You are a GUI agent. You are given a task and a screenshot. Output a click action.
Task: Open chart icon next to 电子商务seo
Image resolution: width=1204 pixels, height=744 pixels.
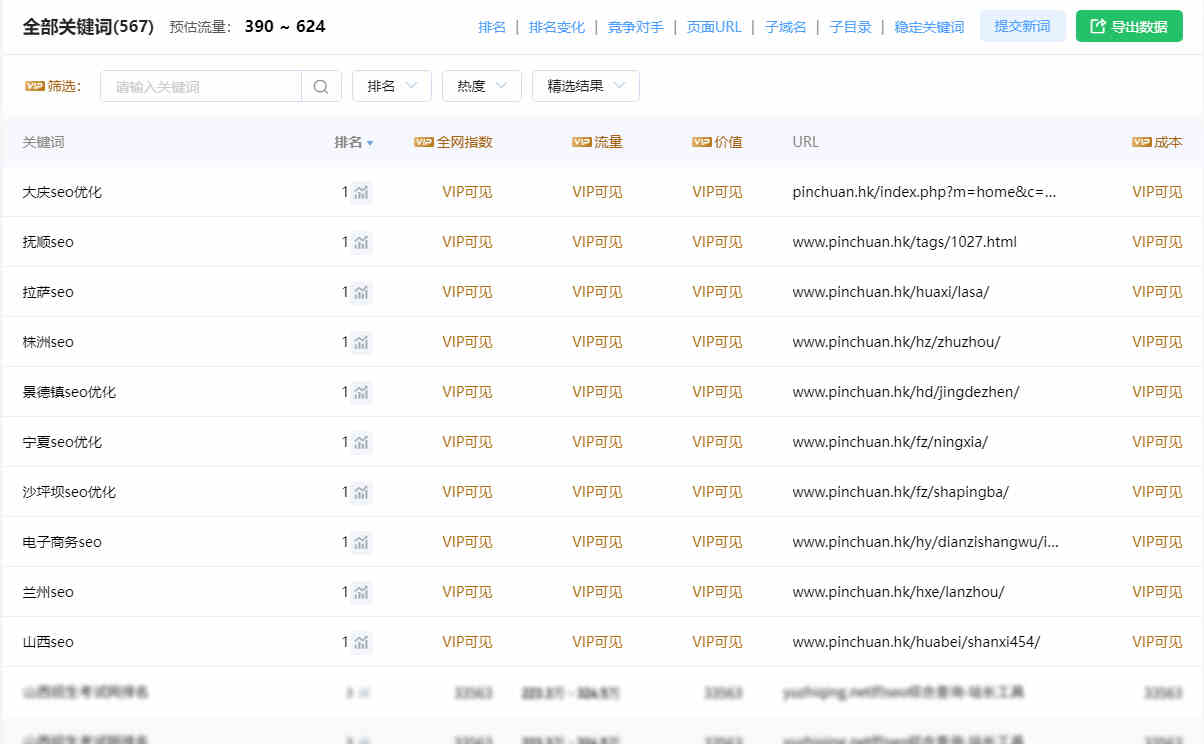coord(361,542)
